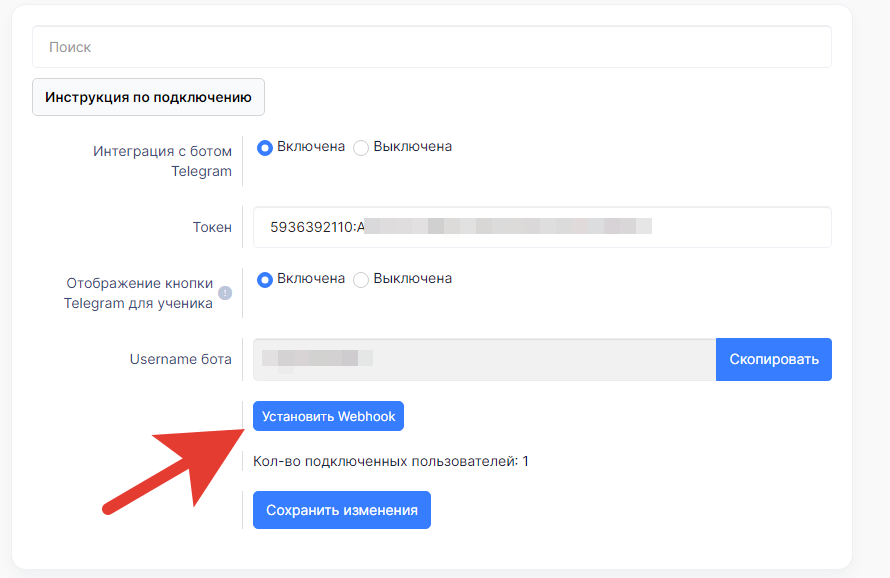Click the Скопировать button
Screen dimensions: 890x578
[774, 359]
